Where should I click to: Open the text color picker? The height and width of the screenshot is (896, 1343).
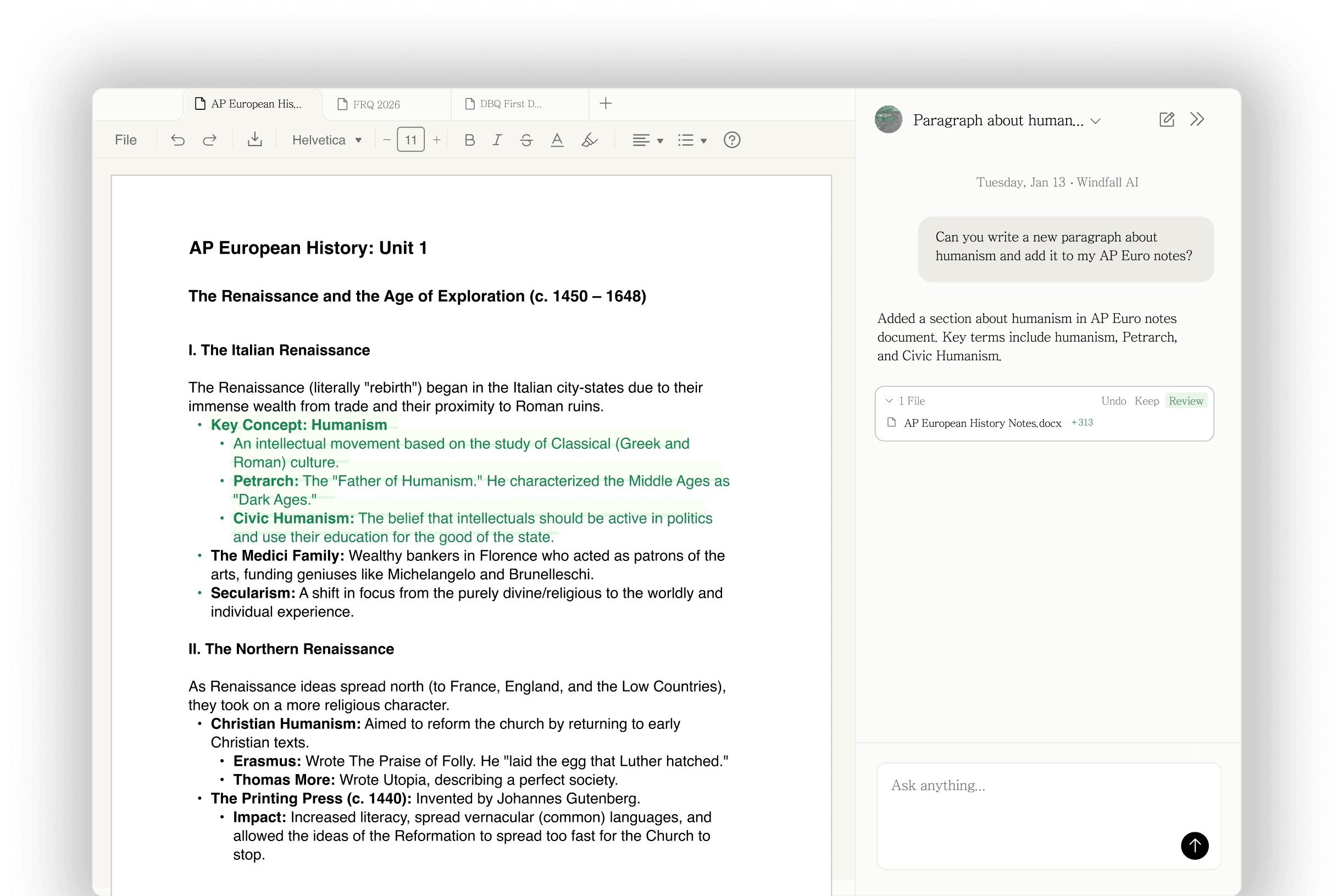tap(557, 140)
